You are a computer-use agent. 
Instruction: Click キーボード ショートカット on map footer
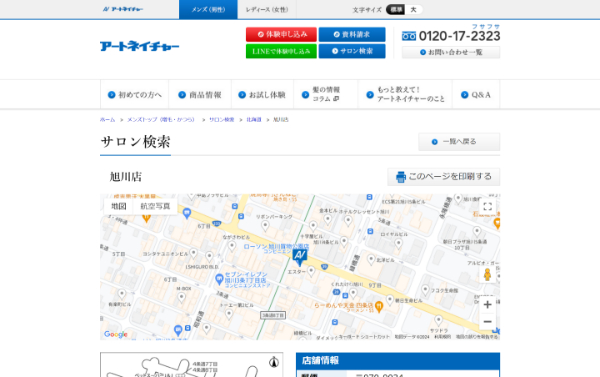pos(364,337)
